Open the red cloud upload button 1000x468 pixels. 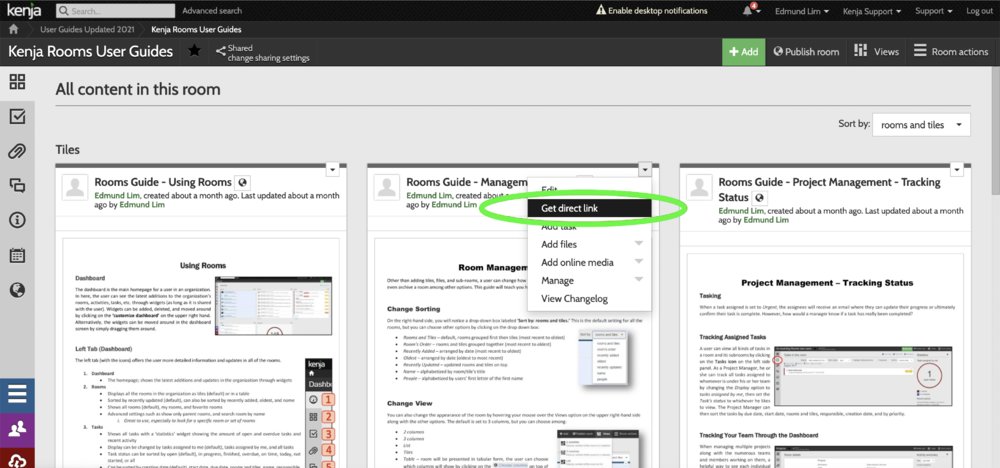[17, 458]
